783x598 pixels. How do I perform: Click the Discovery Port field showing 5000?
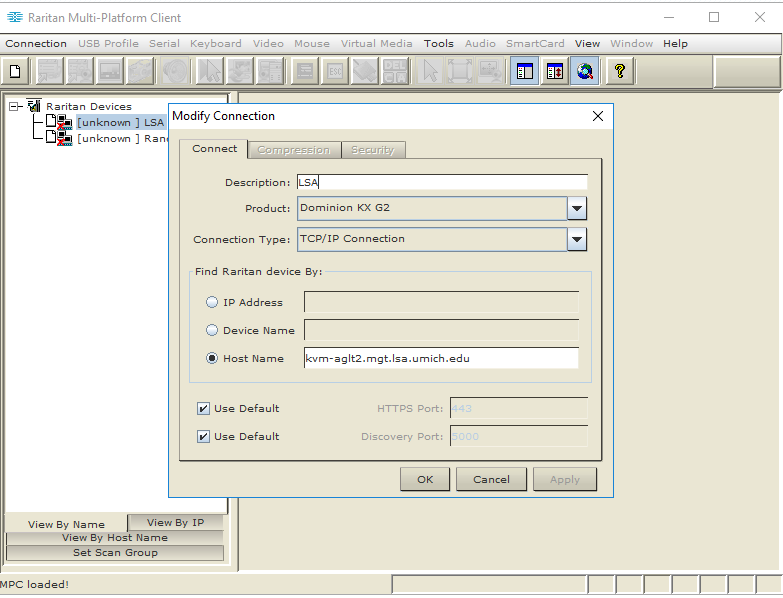519,436
